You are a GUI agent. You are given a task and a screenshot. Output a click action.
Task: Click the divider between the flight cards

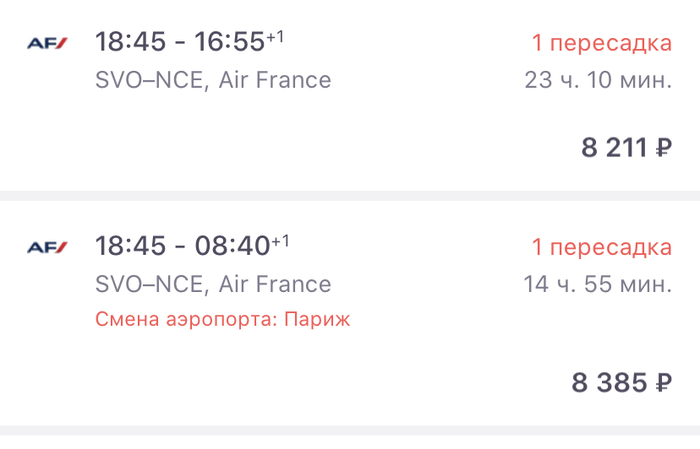pyautogui.click(x=350, y=196)
